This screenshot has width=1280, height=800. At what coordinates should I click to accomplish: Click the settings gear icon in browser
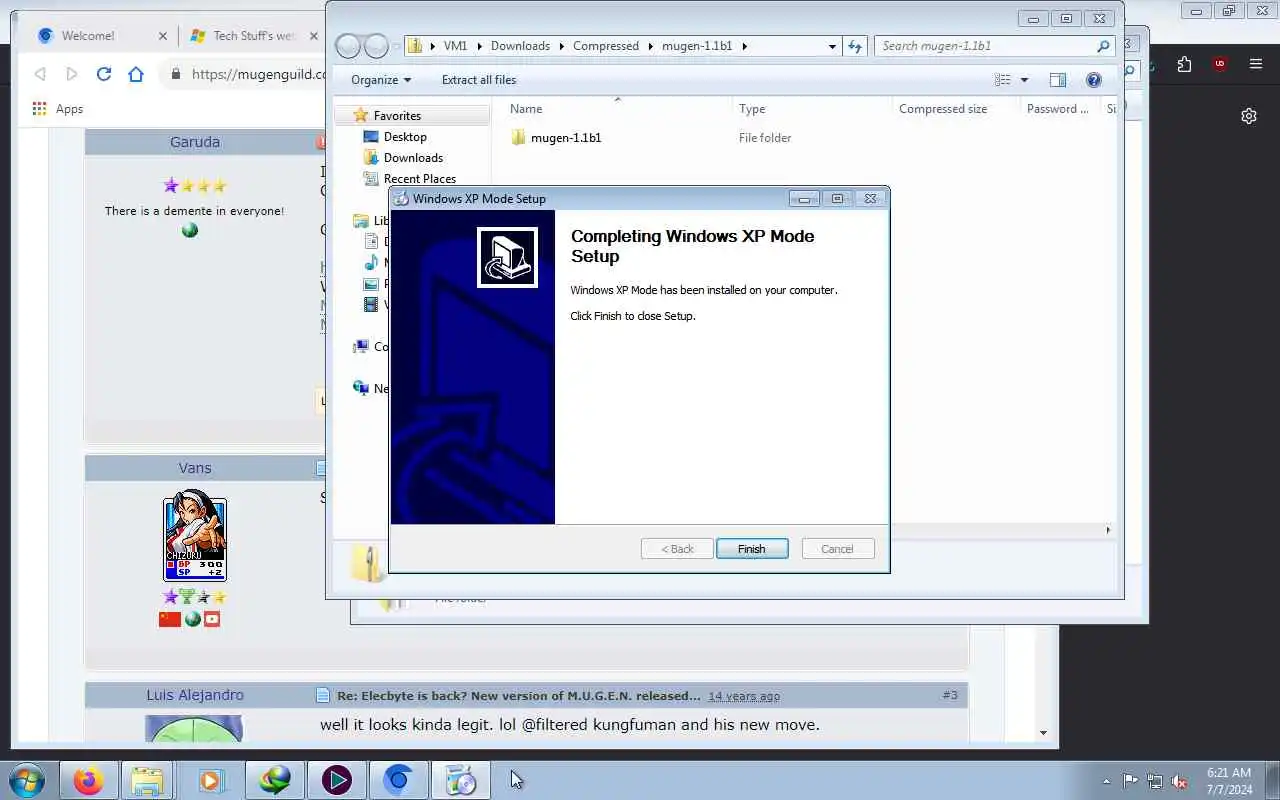(x=1249, y=116)
